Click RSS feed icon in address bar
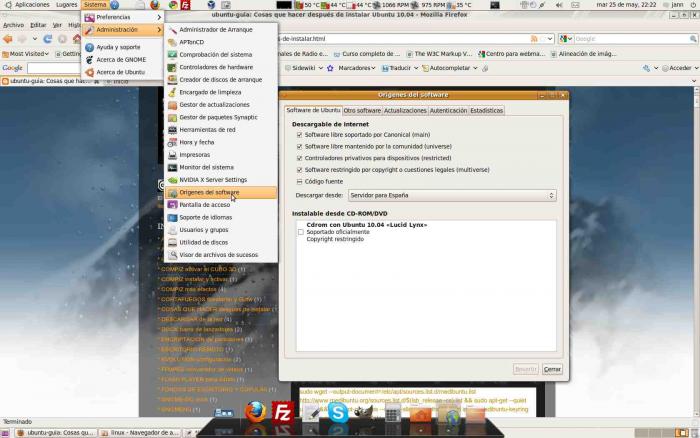Screen dimensions: 700x438 pyautogui.click(x=534, y=39)
